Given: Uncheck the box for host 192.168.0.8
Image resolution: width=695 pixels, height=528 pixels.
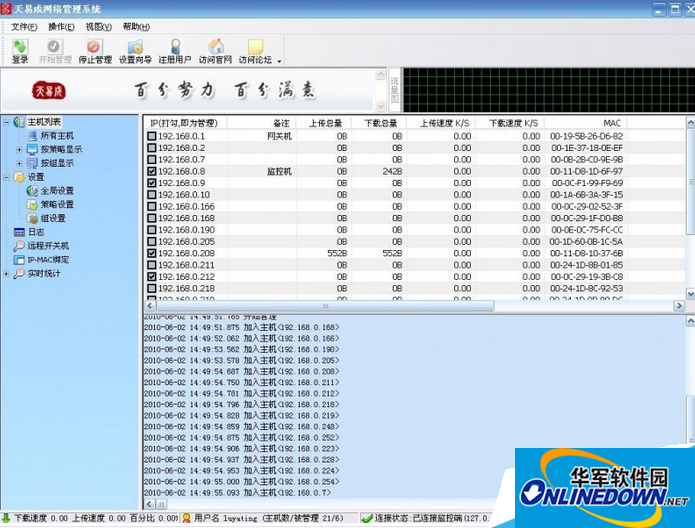Looking at the screenshot, I should tap(152, 171).
